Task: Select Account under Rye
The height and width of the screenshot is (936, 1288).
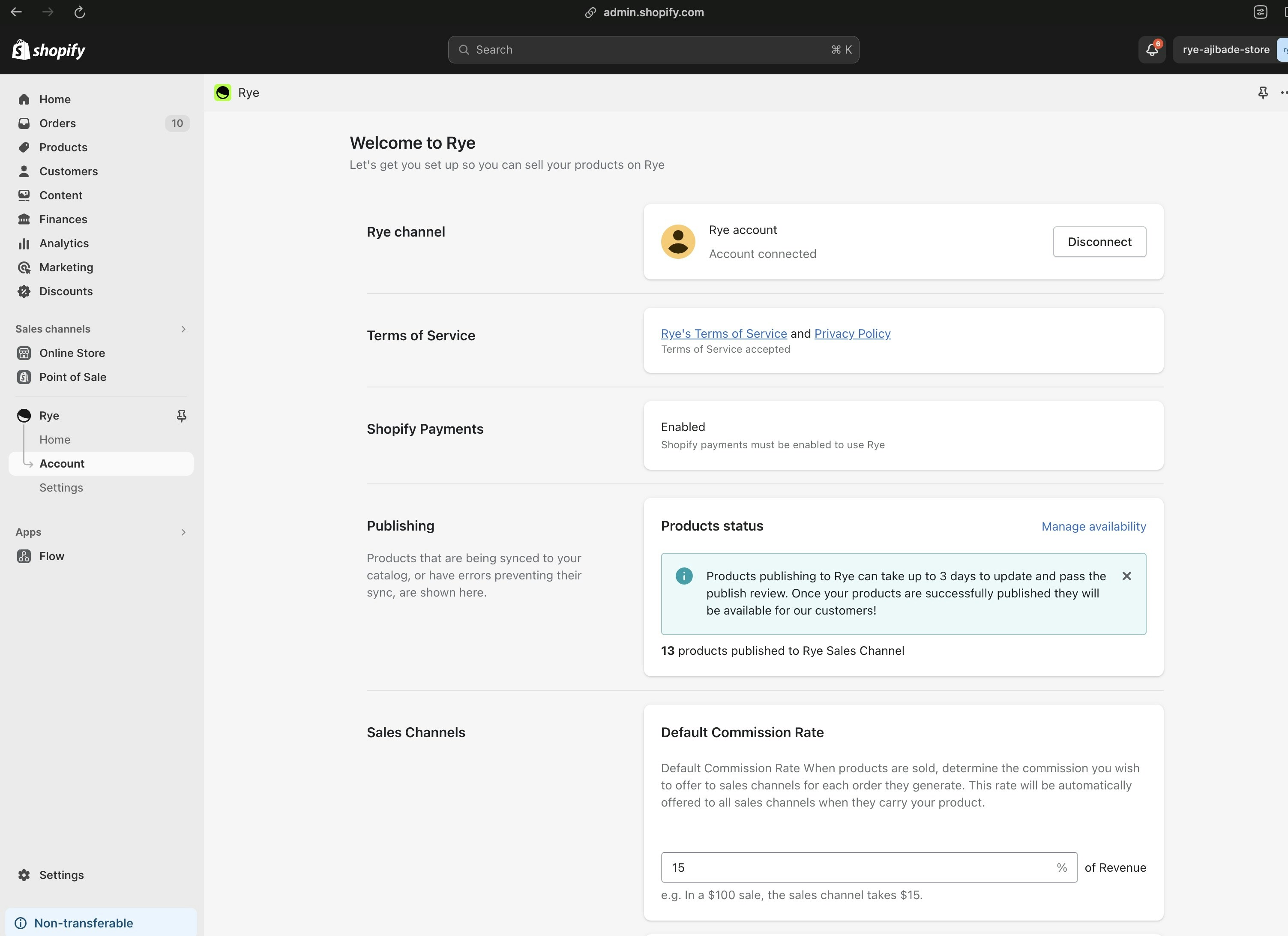Action: [x=101, y=463]
